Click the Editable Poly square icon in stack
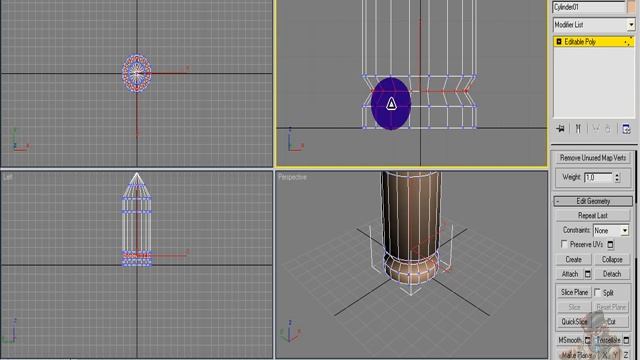The image size is (640, 360). pos(559,42)
